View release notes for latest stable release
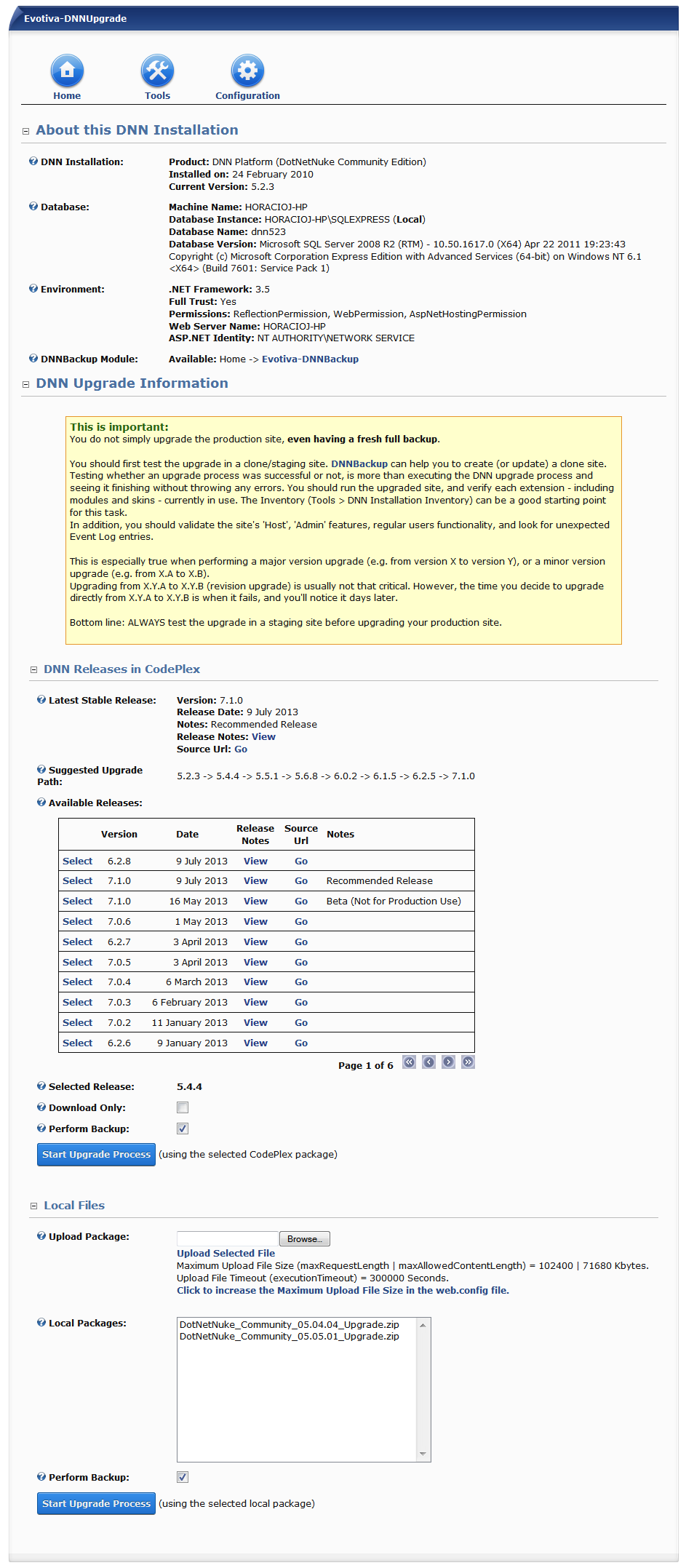686x1568 pixels. (x=263, y=736)
